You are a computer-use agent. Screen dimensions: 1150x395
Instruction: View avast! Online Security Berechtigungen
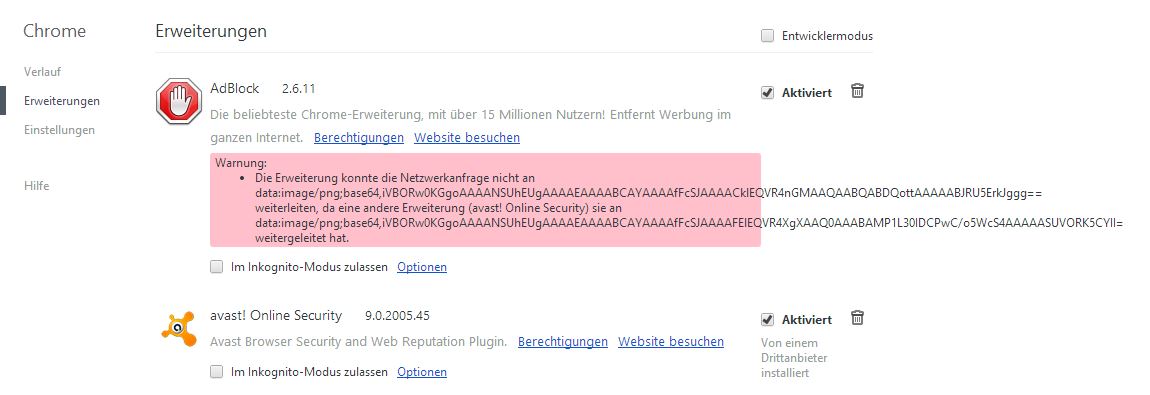coord(563,342)
